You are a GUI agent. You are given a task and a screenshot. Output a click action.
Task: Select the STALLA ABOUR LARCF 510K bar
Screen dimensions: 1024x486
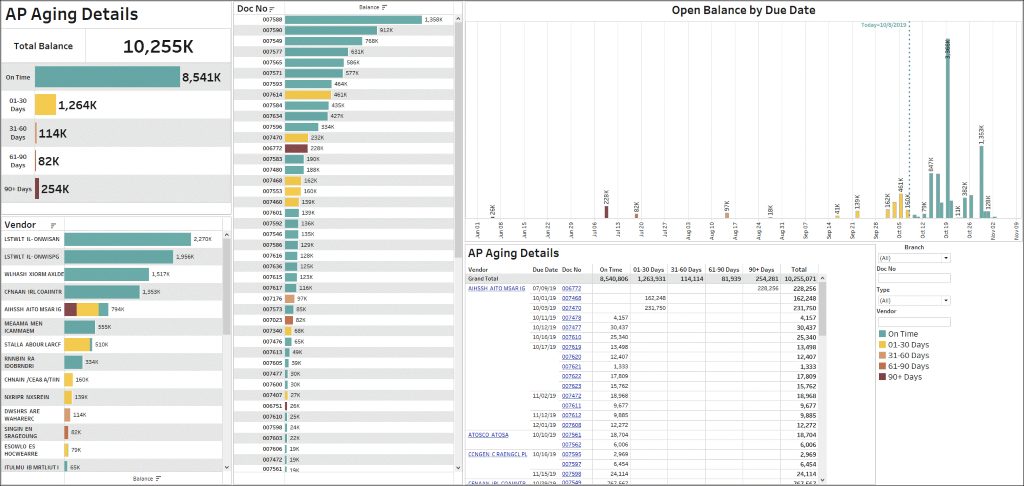click(78, 344)
